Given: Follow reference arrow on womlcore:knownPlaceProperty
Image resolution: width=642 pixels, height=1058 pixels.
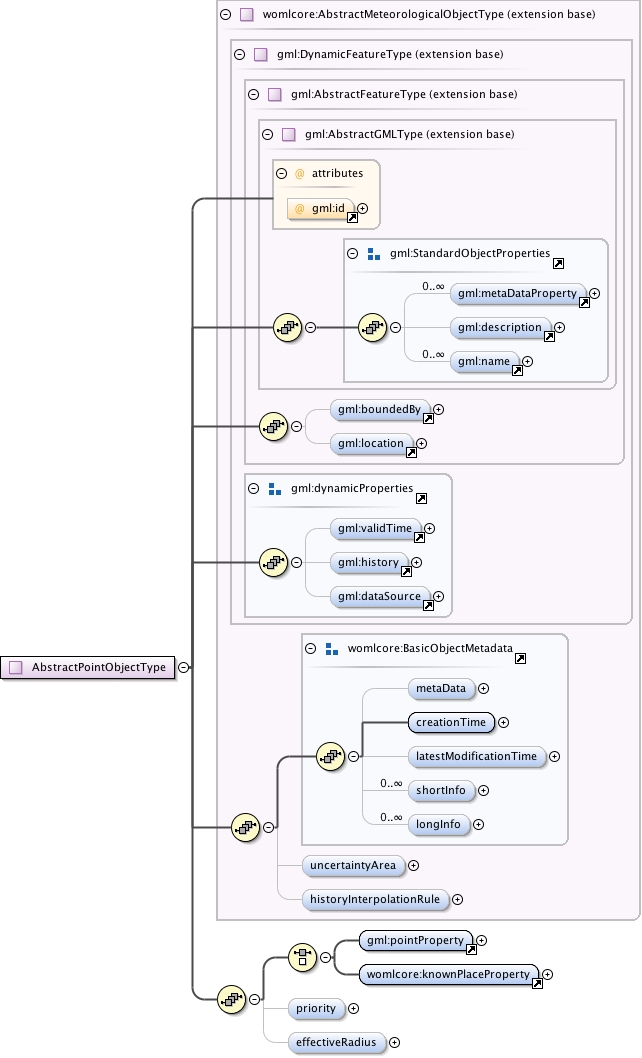Looking at the screenshot, I should pyautogui.click(x=537, y=984).
